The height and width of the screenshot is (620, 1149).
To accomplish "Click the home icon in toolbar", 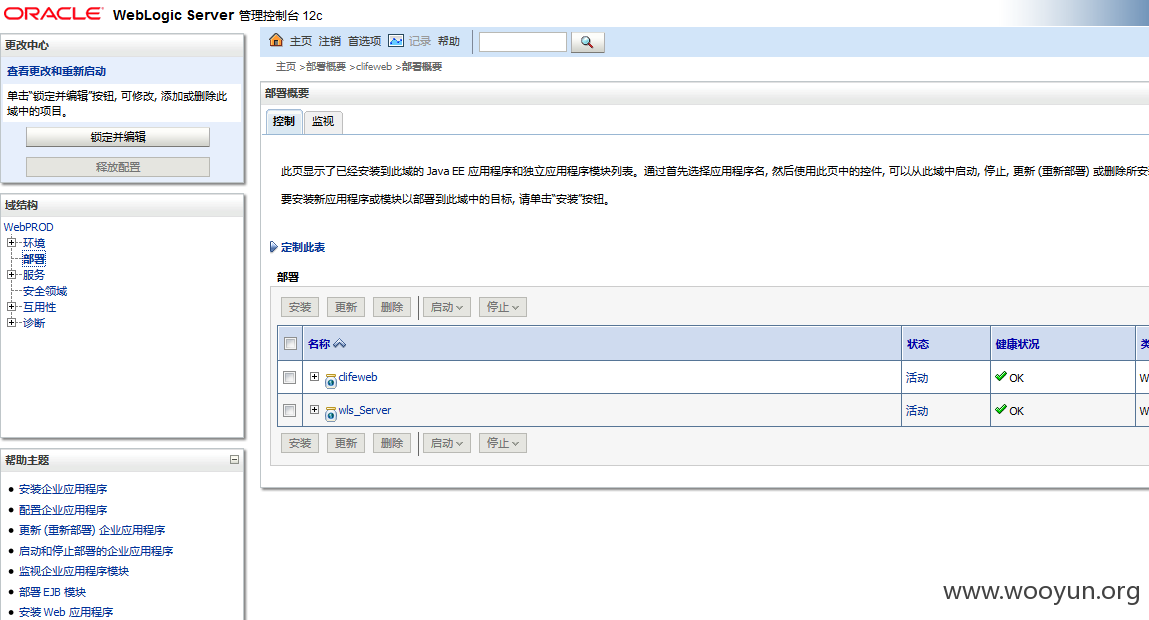I will point(276,40).
